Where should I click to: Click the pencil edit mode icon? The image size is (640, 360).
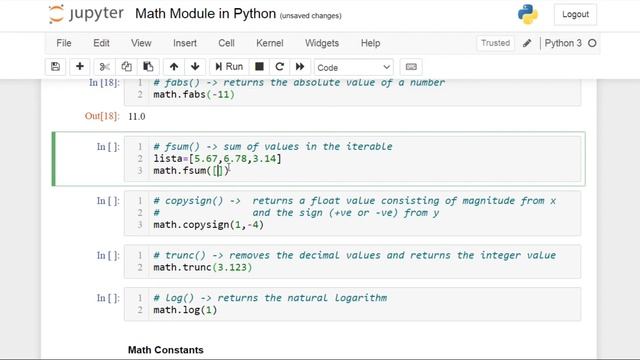527,43
